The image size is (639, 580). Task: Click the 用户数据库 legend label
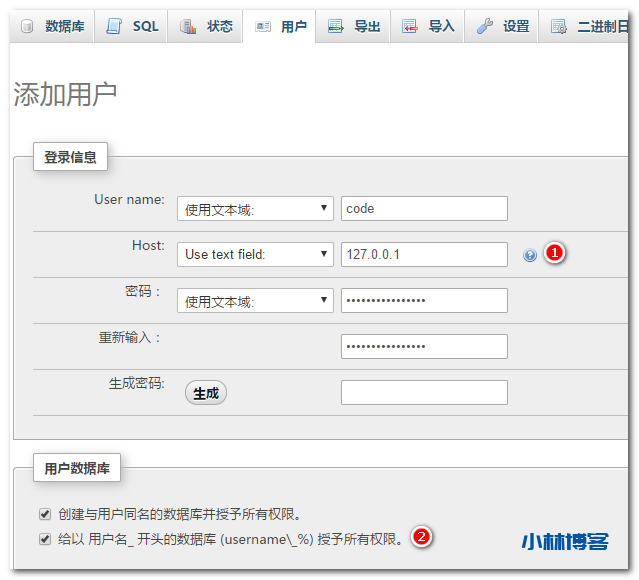(77, 468)
